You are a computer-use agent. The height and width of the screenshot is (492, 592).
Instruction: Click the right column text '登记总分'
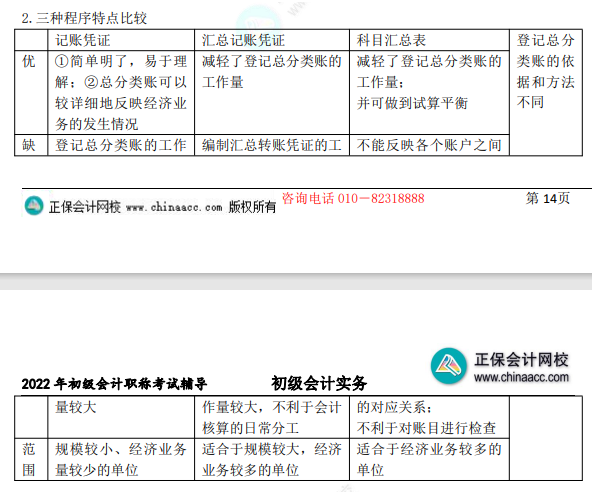[x=546, y=40]
